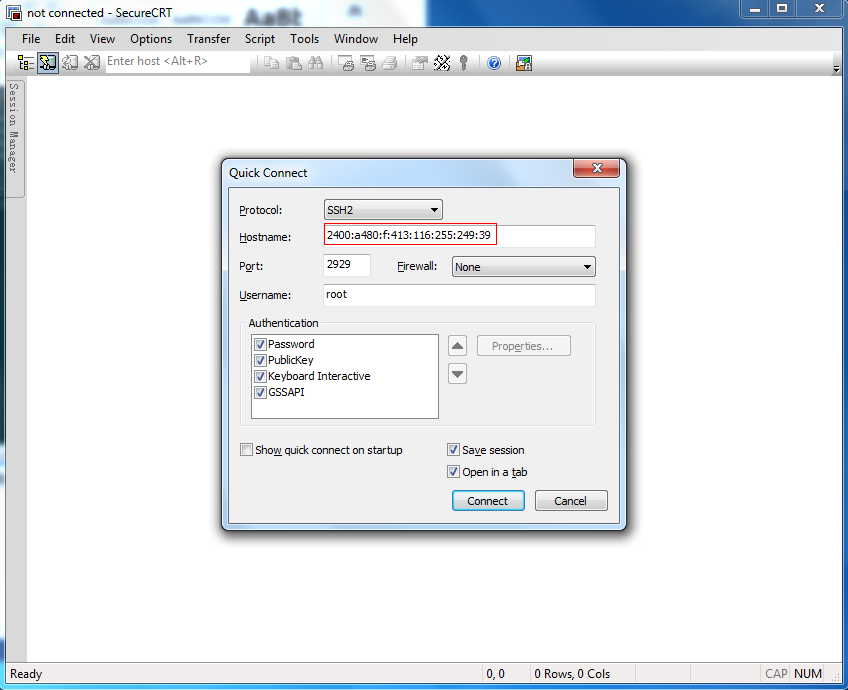Viewport: 848px width, 690px height.
Task: Open the Firewall dropdown list
Action: 523,267
